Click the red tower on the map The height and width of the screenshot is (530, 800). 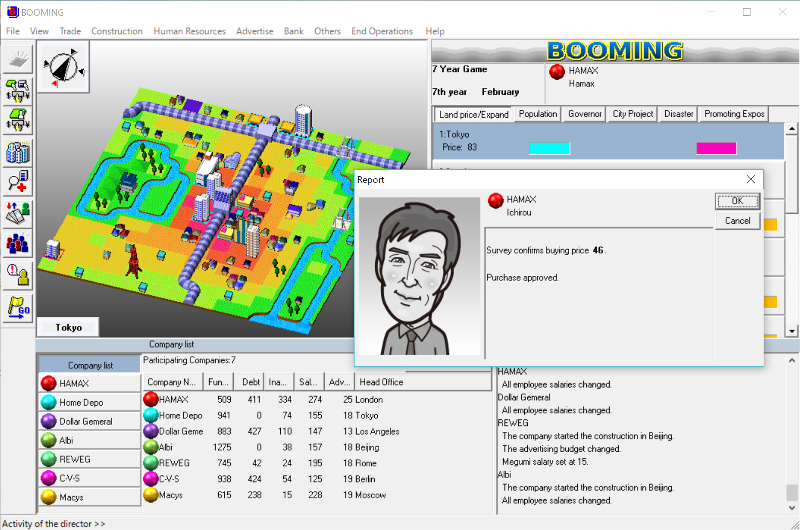tap(134, 261)
